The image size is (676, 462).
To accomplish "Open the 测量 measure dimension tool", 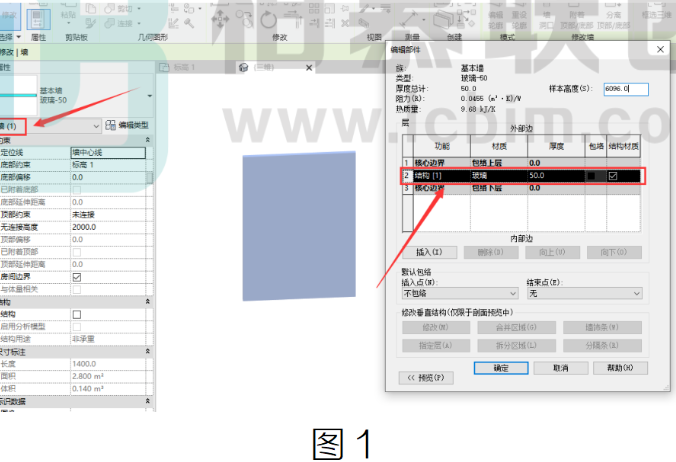I will coord(410,19).
